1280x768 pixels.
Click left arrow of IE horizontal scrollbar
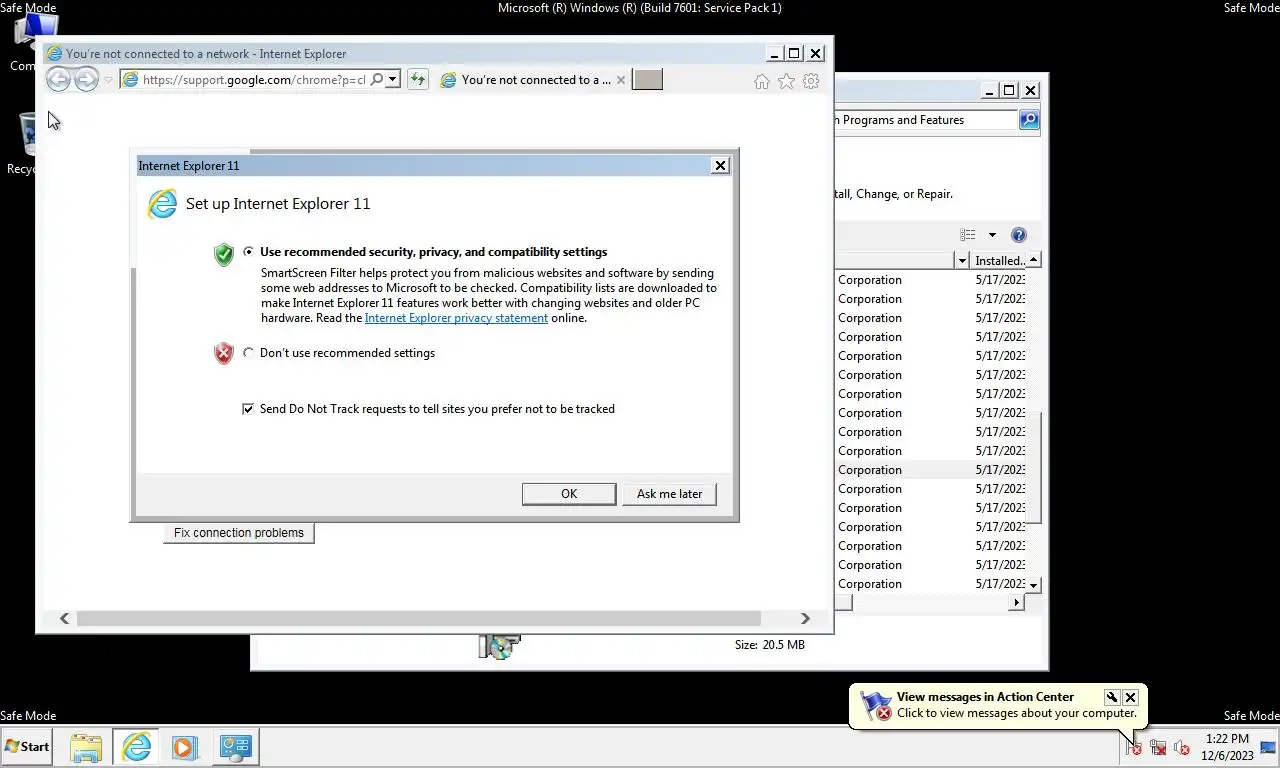point(64,619)
